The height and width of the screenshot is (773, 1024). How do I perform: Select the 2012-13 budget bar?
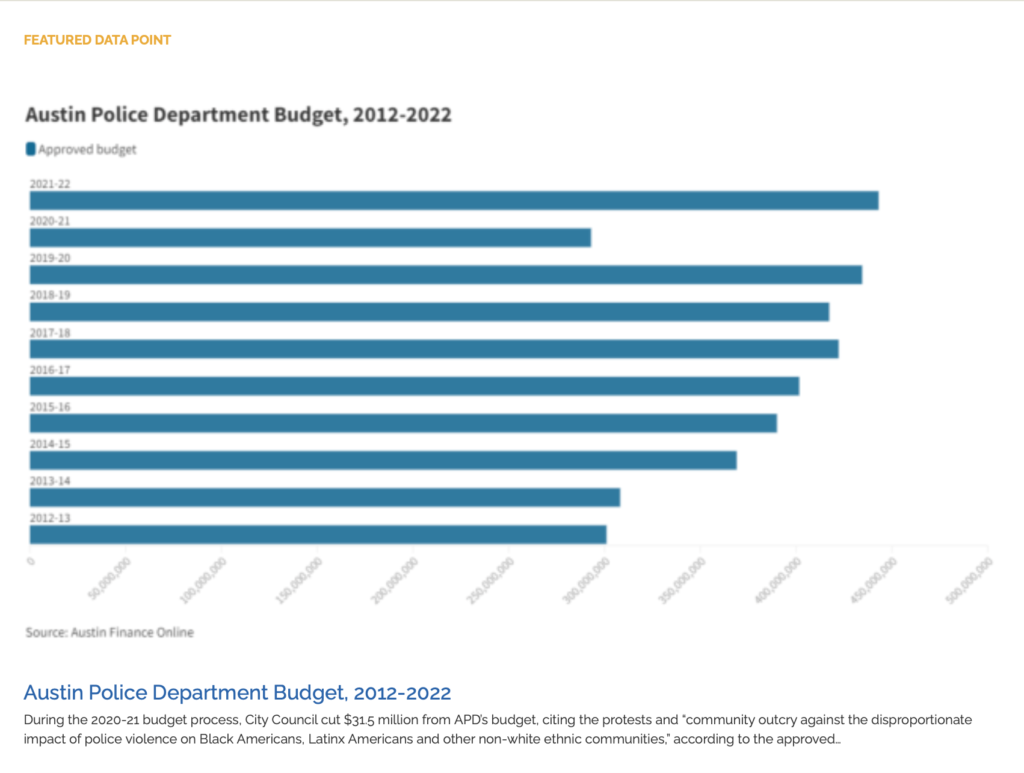pyautogui.click(x=317, y=535)
